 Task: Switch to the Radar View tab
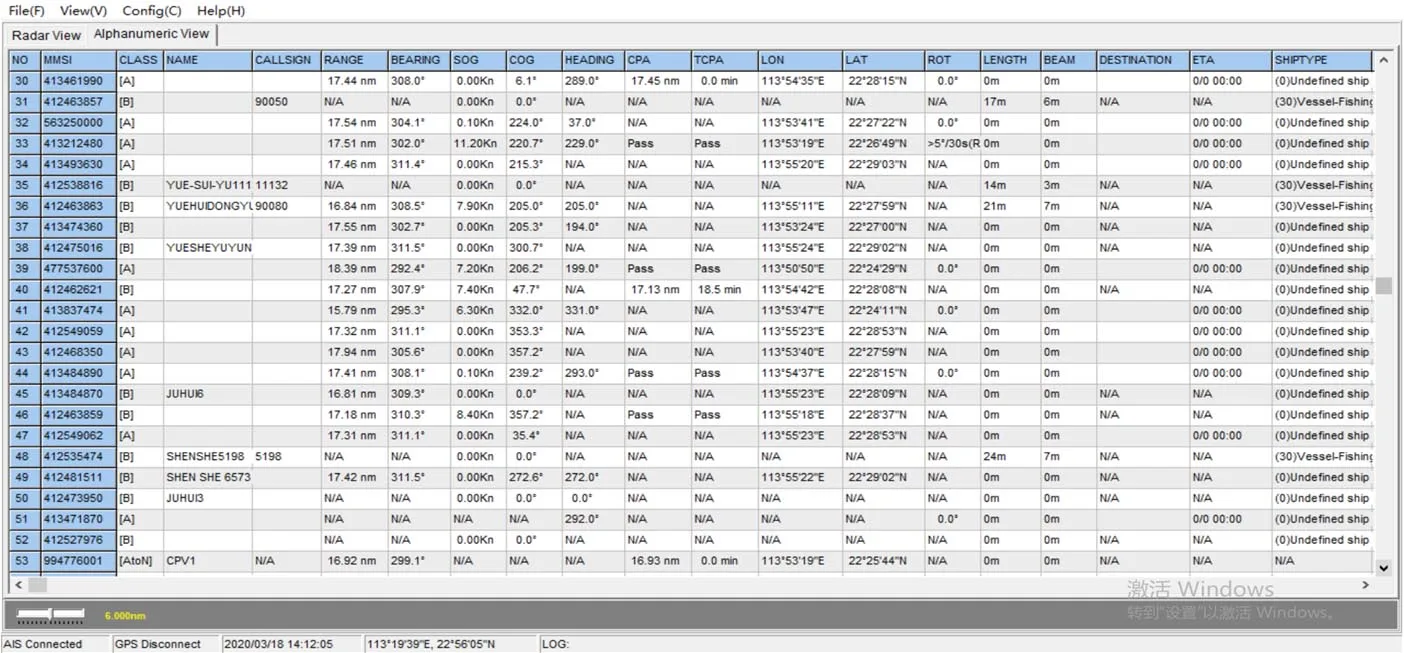pyautogui.click(x=46, y=35)
